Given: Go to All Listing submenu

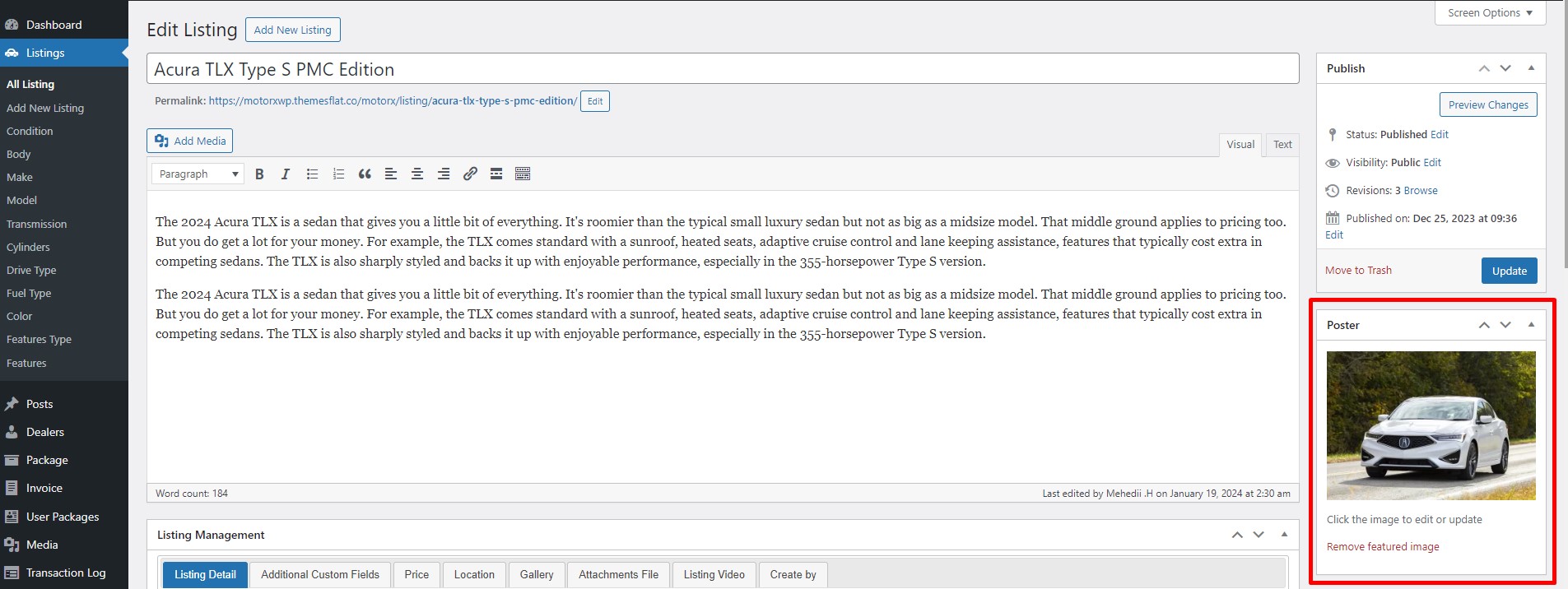Looking at the screenshot, I should 30,84.
